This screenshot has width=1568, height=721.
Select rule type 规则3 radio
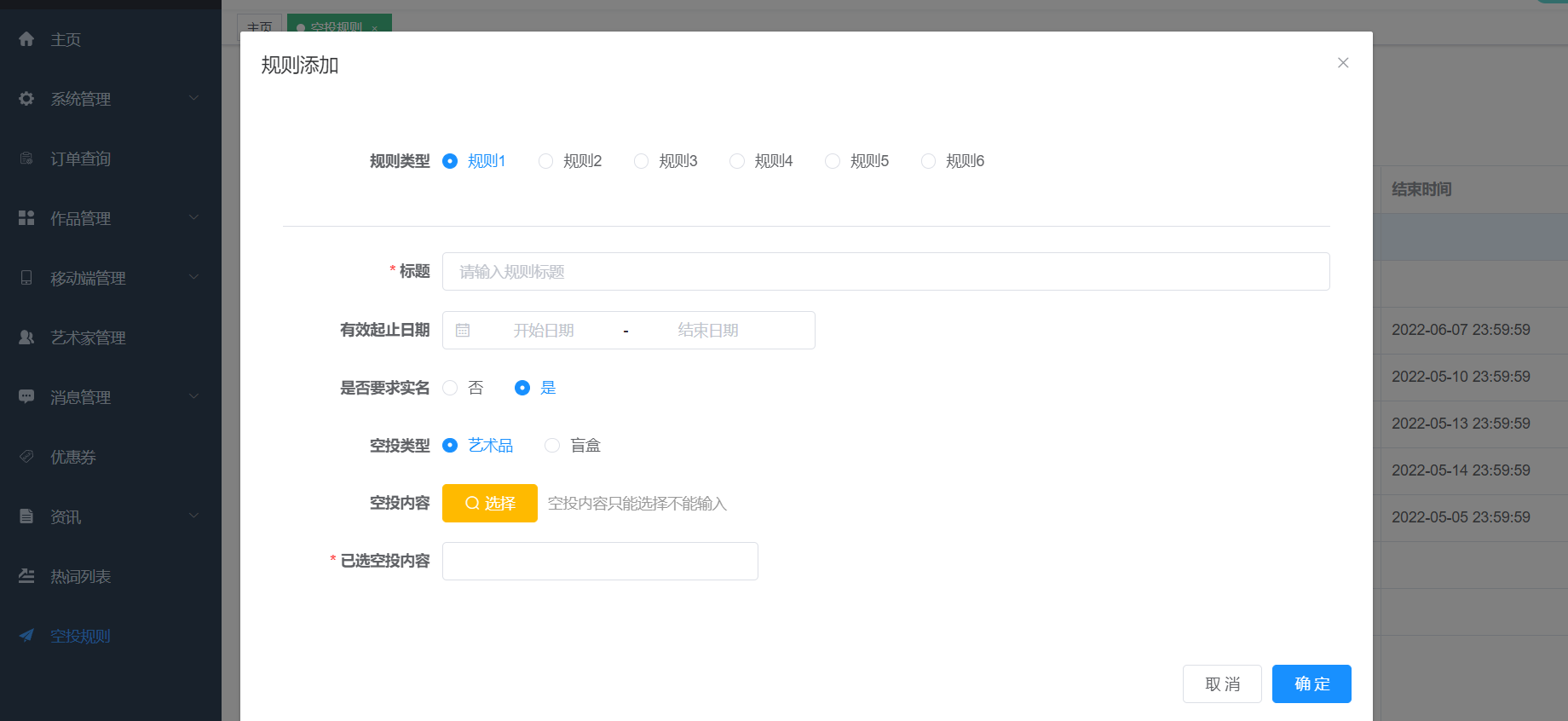641,161
